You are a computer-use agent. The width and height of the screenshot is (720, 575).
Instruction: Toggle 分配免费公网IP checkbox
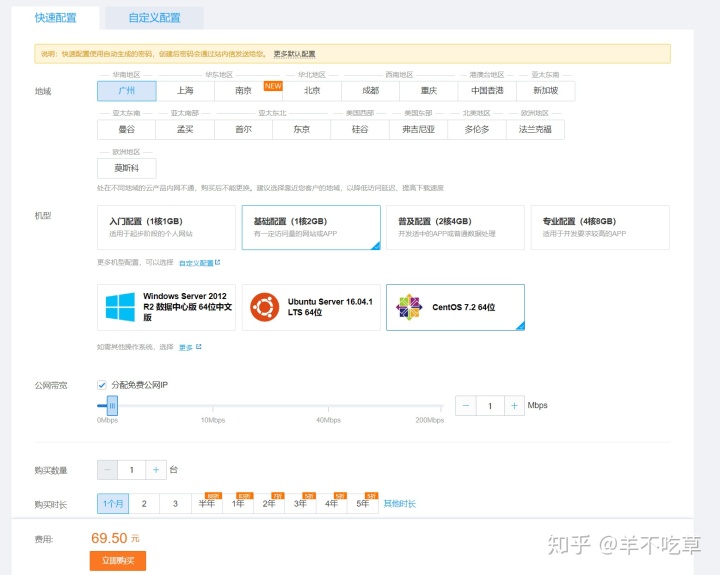(x=102, y=385)
